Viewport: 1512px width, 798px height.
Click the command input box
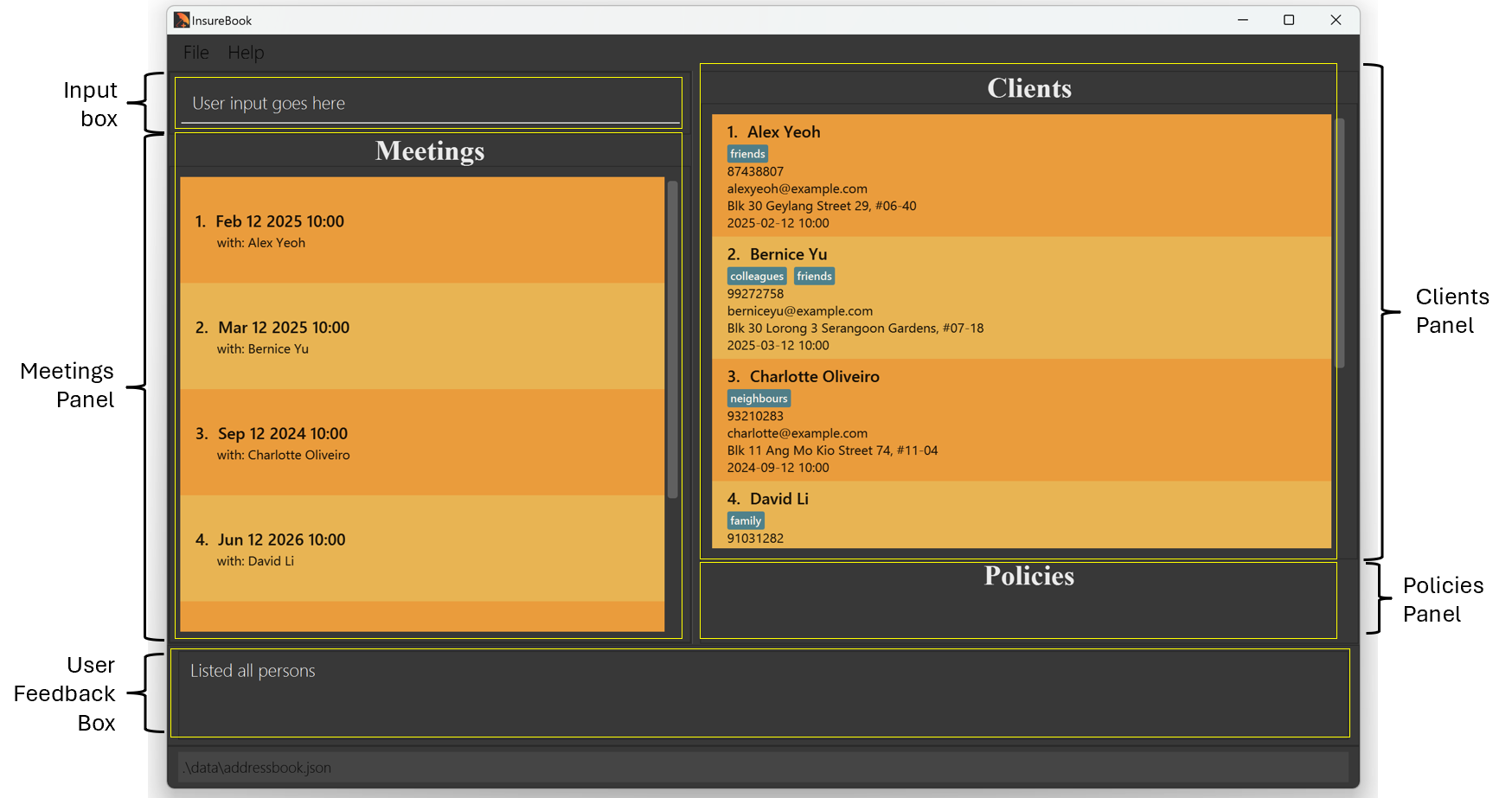click(428, 104)
